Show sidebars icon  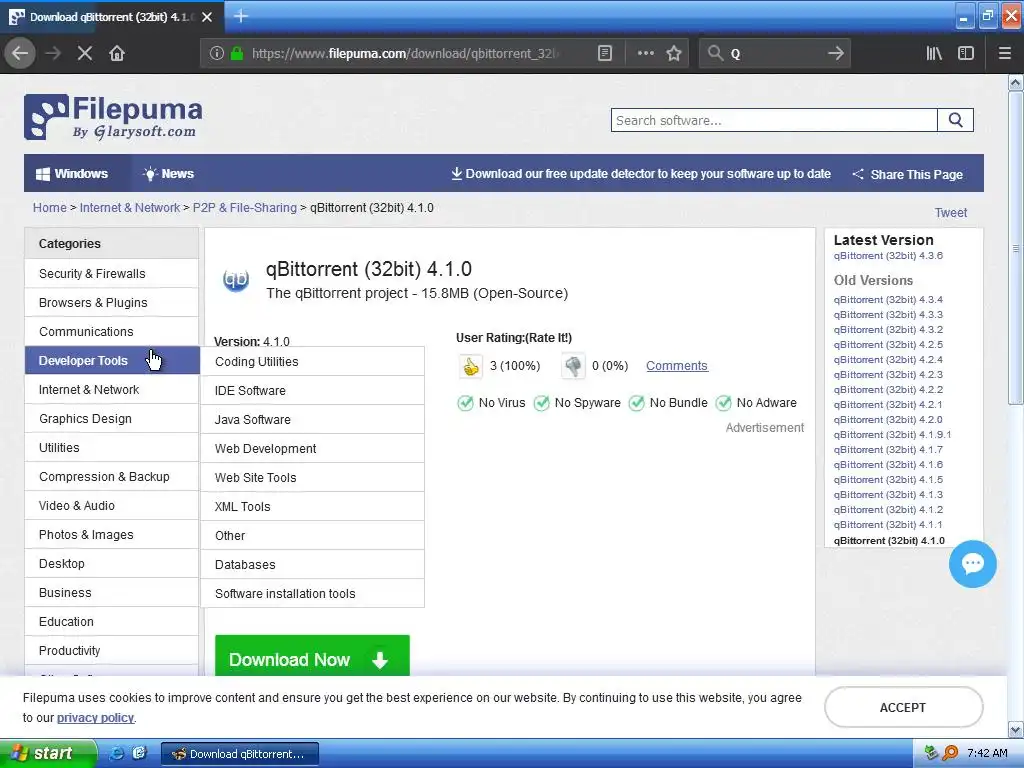click(966, 54)
